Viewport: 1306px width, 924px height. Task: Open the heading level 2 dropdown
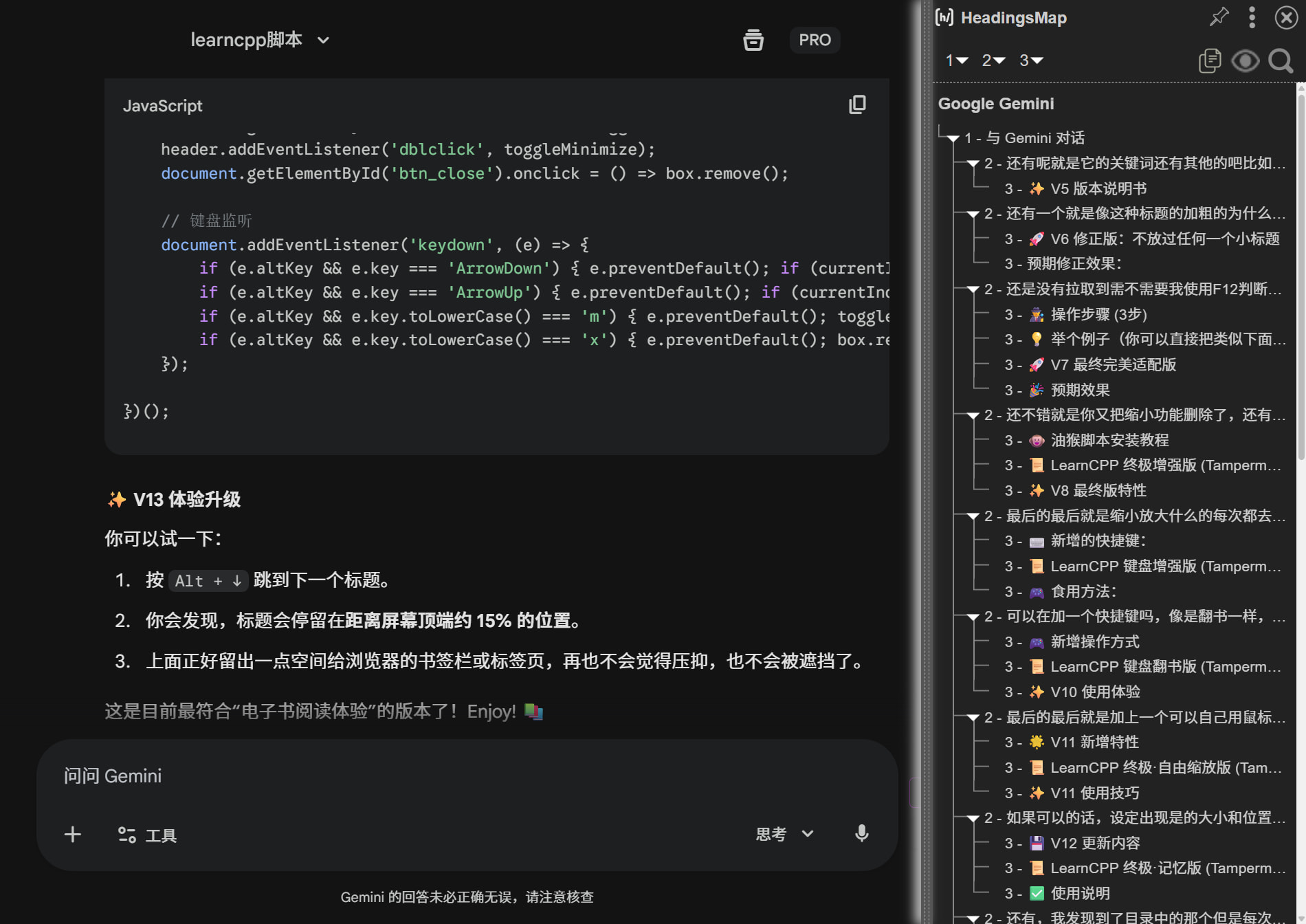993,60
